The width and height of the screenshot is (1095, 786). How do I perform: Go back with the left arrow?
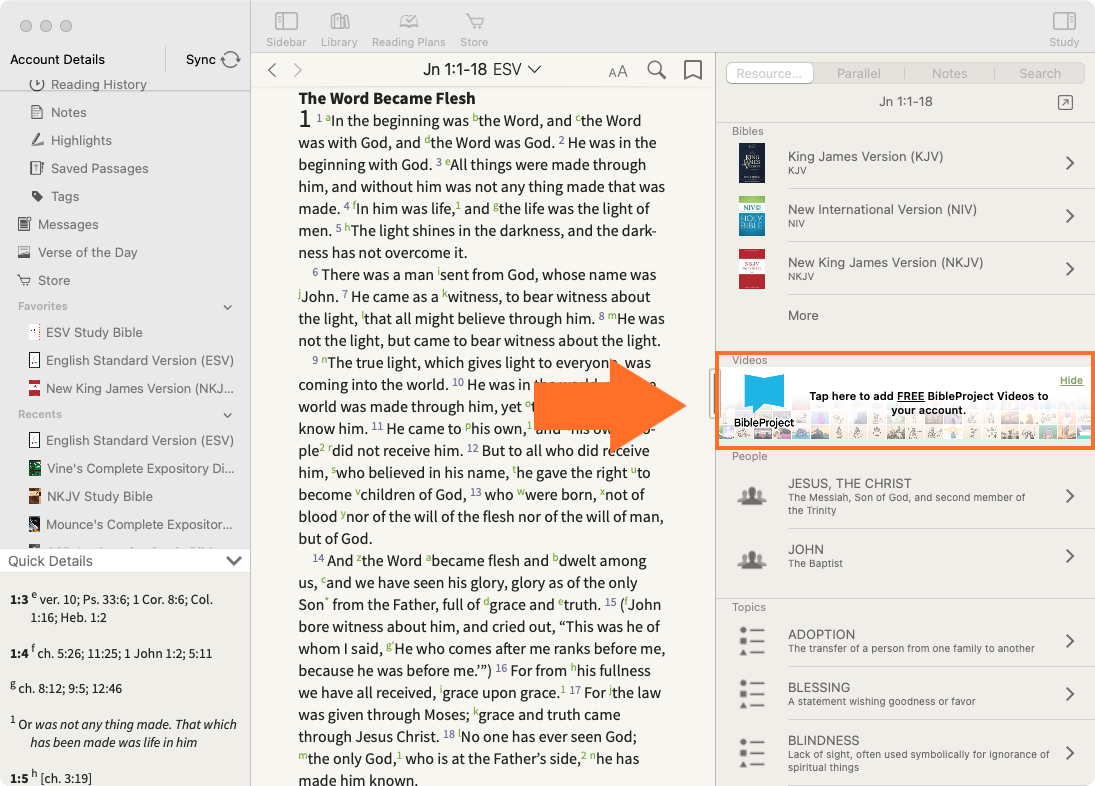coord(272,70)
